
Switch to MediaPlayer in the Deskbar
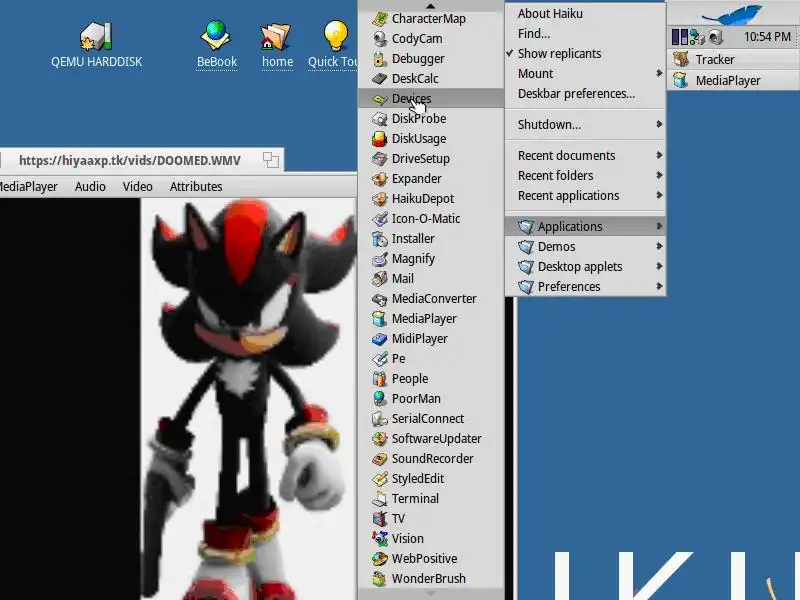(734, 81)
